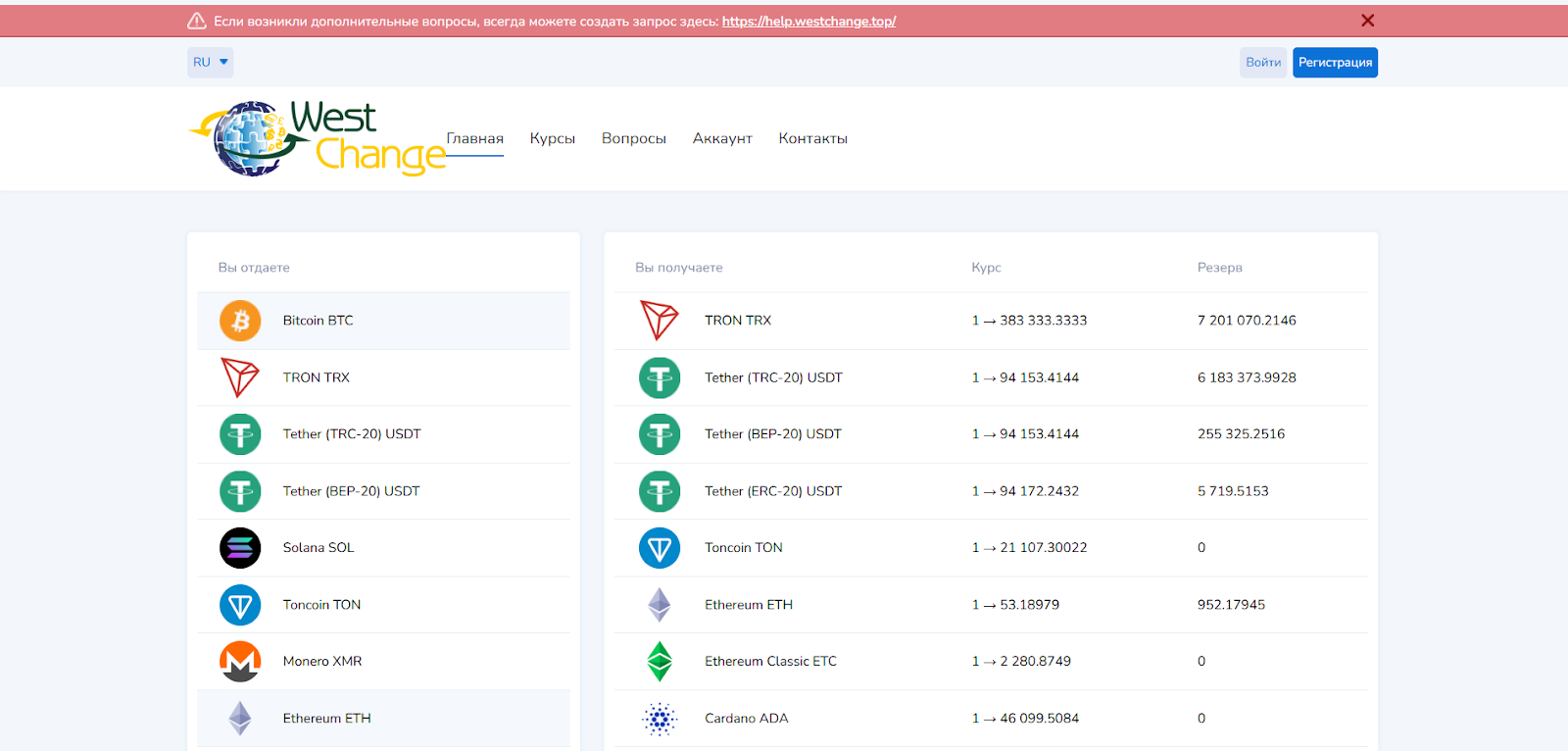The width and height of the screenshot is (1568, 751).
Task: Open the Курсы menu item
Action: coord(553,138)
